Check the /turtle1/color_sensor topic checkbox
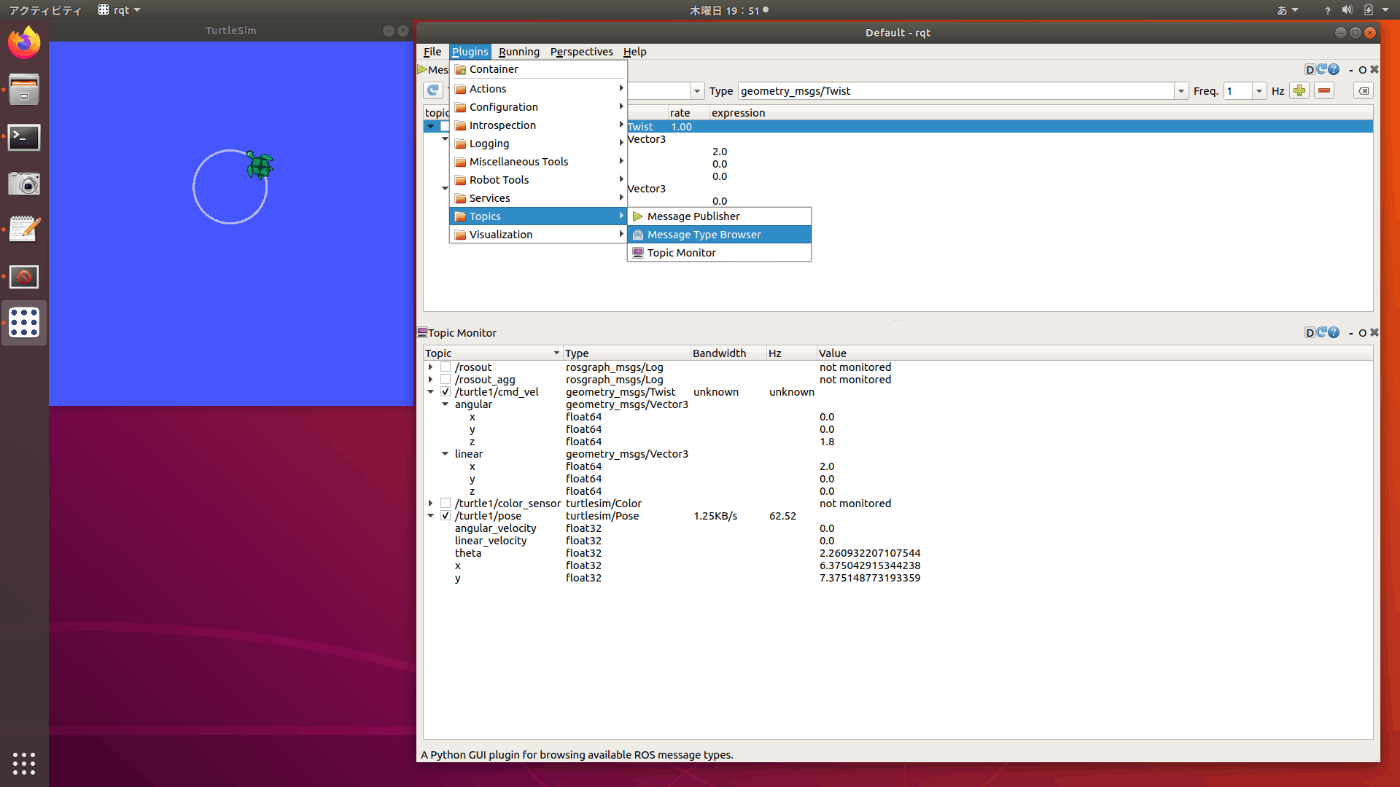Viewport: 1400px width, 787px height. (x=446, y=503)
